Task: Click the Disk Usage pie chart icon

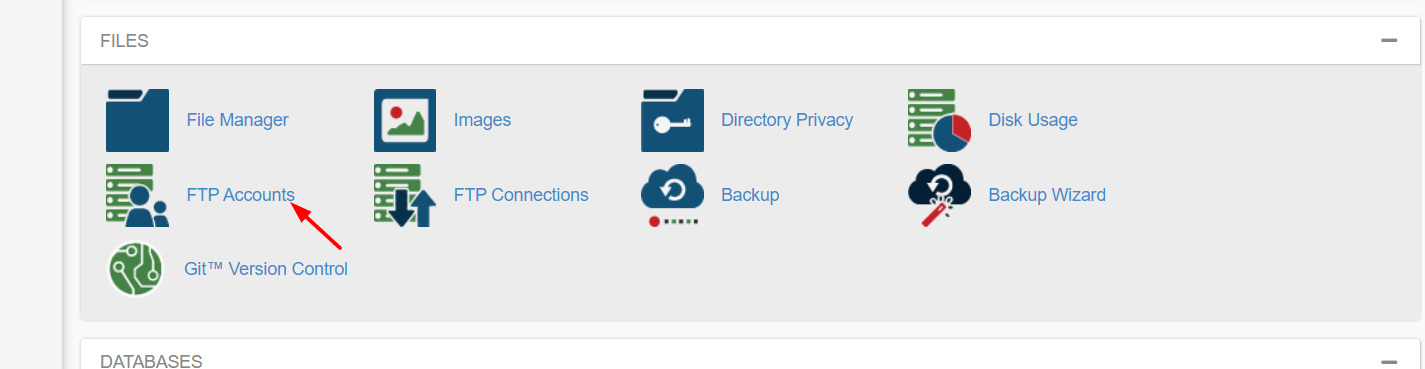Action: [939, 120]
